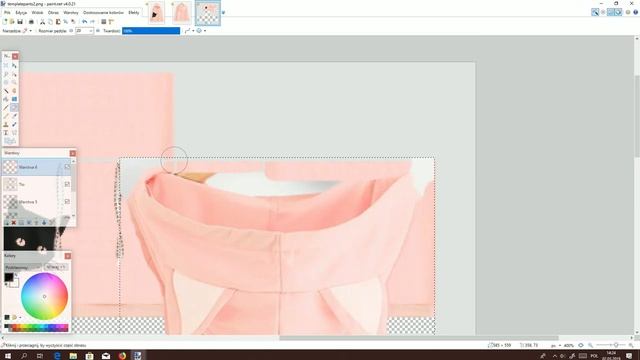
Task: Select the Zoom tool in toolbox
Action: (x=14, y=82)
